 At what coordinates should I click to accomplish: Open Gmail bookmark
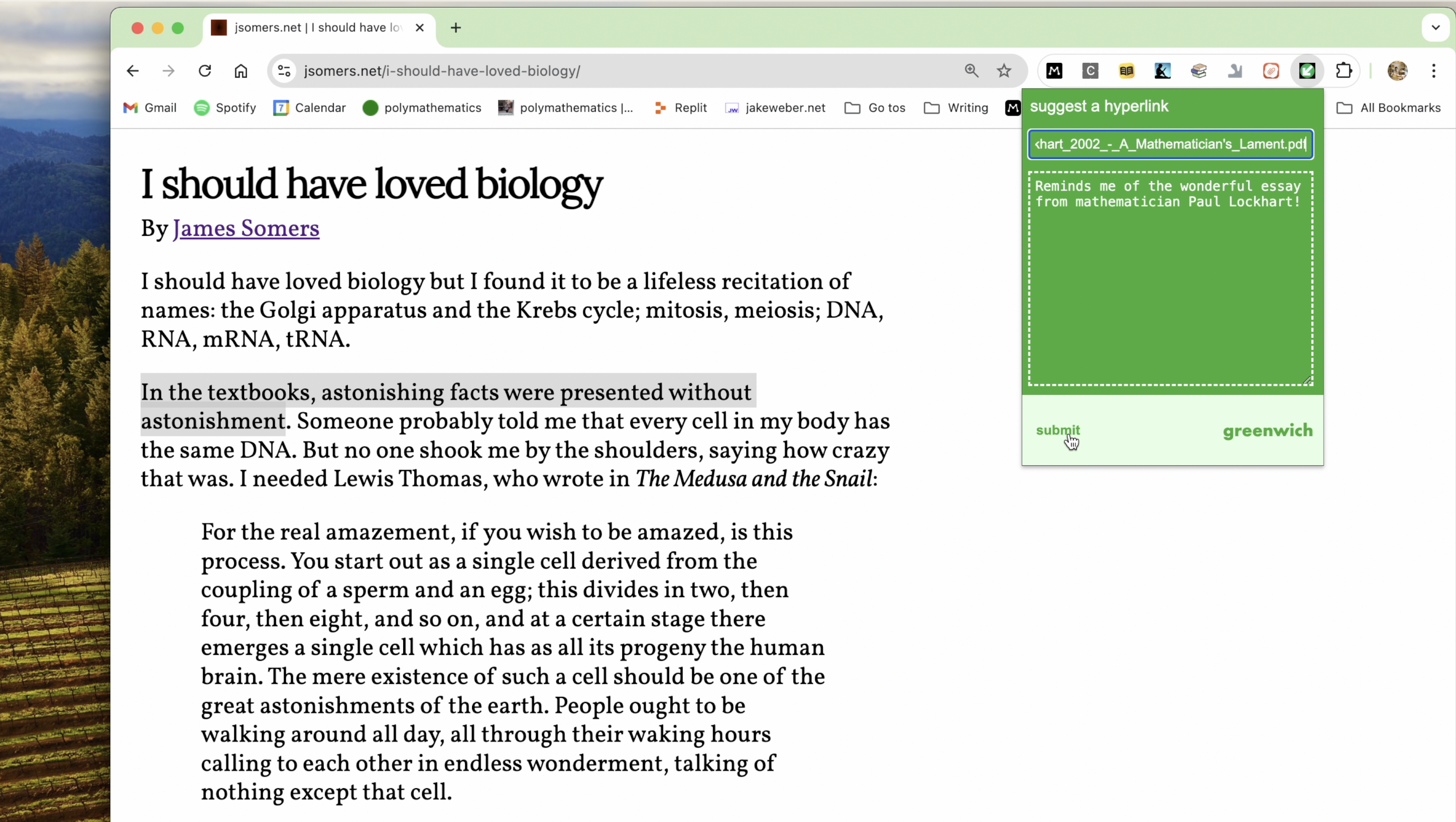click(x=150, y=108)
